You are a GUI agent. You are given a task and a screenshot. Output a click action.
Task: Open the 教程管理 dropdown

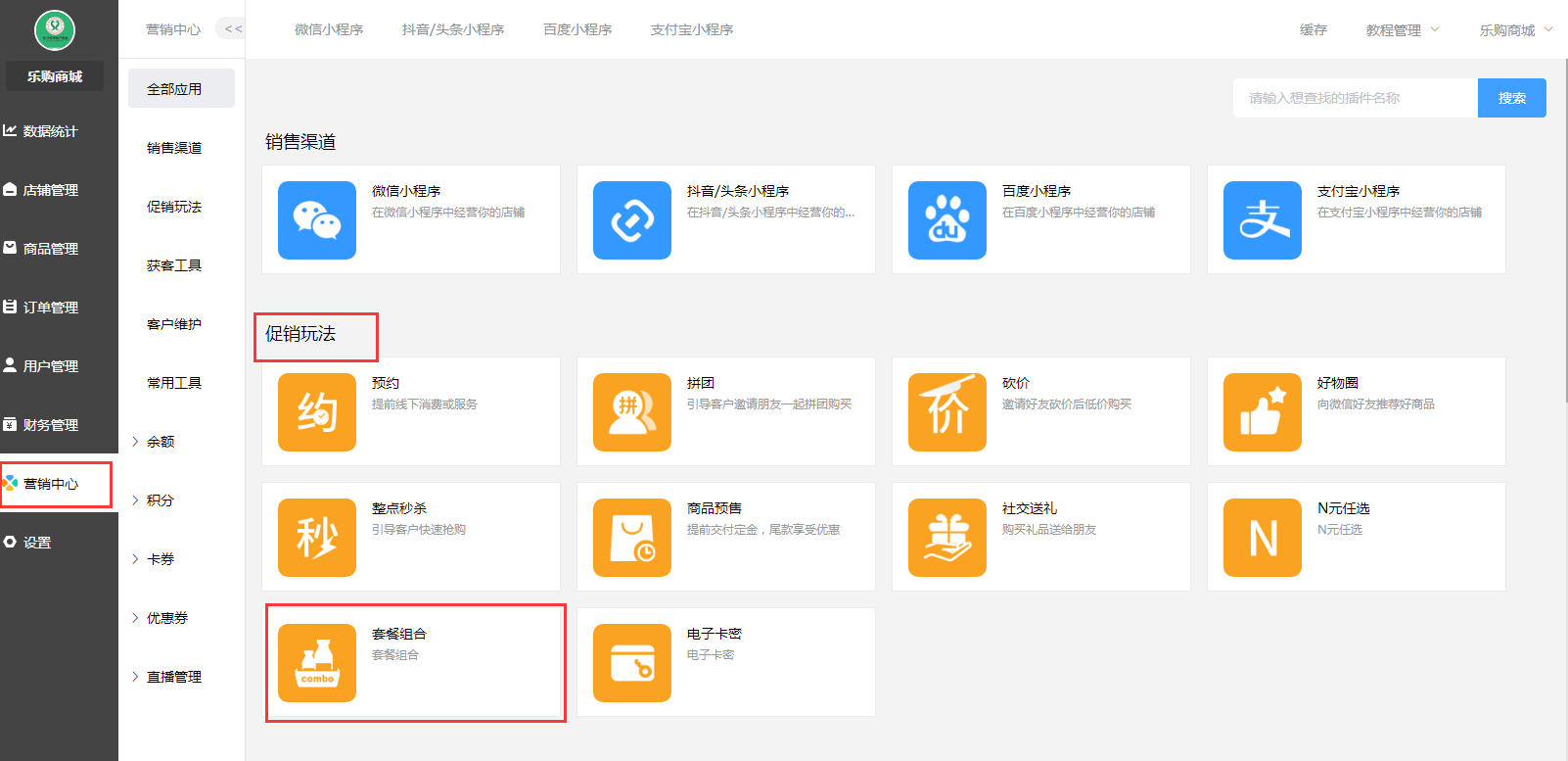(x=1403, y=30)
